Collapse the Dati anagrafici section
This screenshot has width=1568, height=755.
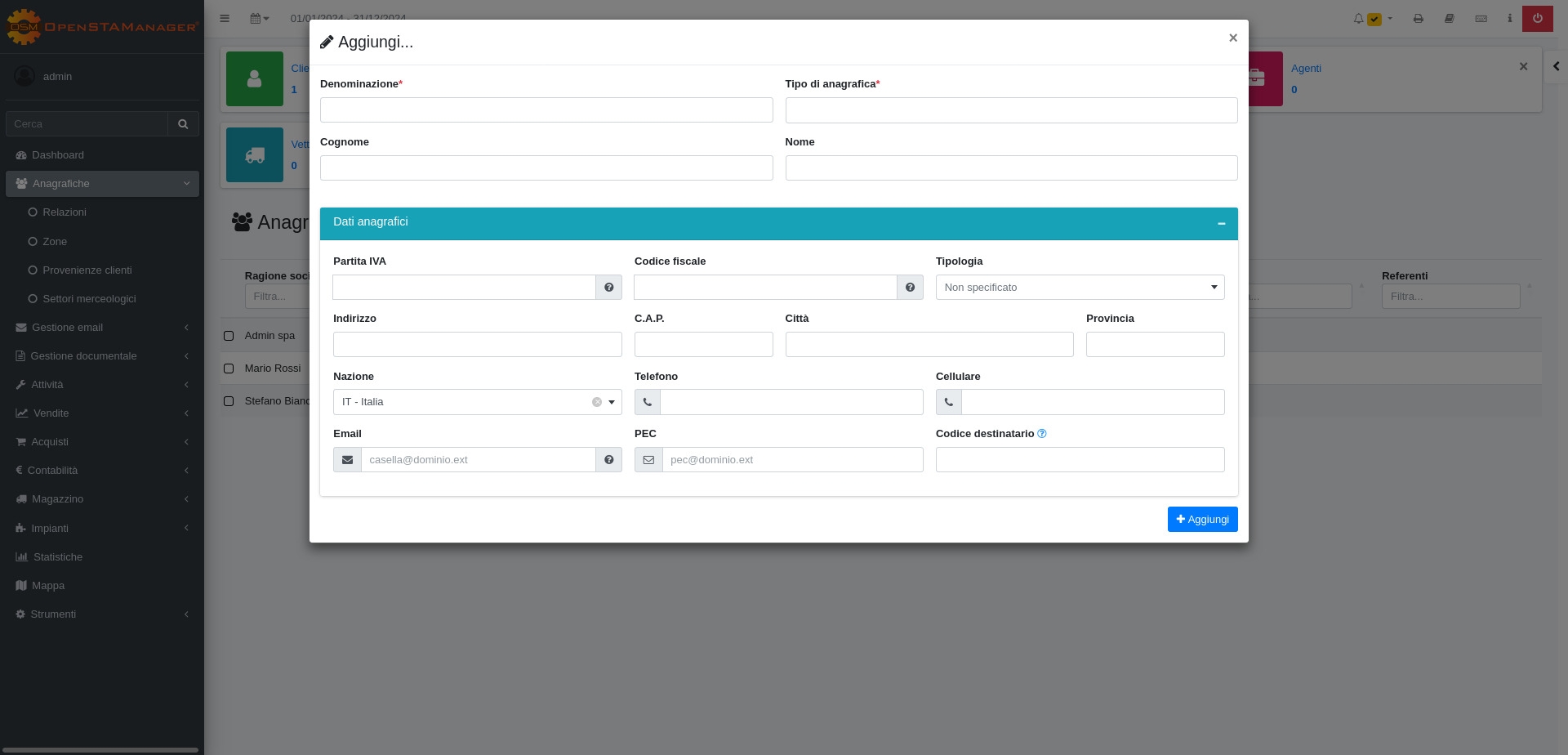pyautogui.click(x=1221, y=224)
